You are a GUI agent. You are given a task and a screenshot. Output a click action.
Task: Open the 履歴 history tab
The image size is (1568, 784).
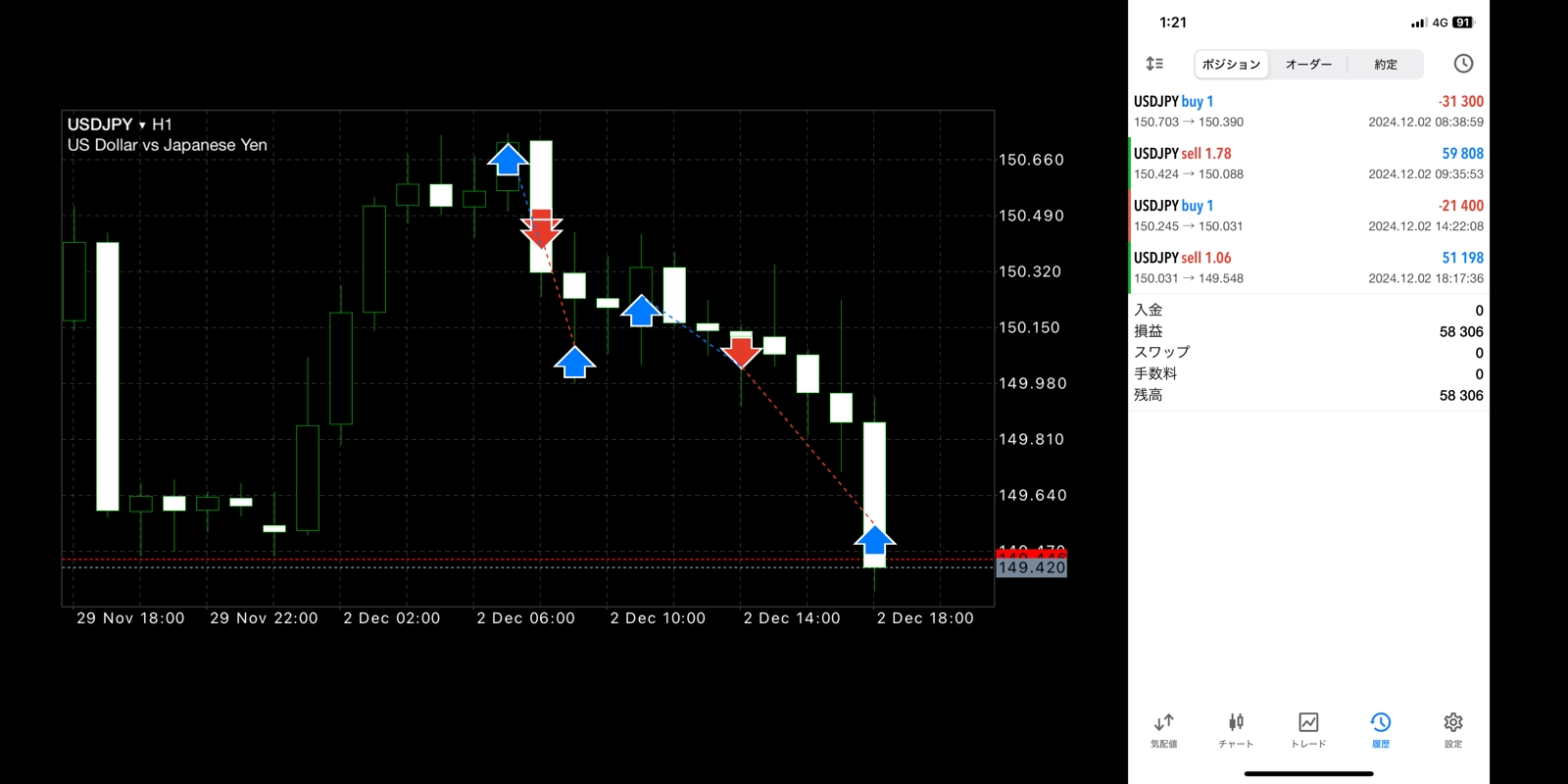(1381, 731)
